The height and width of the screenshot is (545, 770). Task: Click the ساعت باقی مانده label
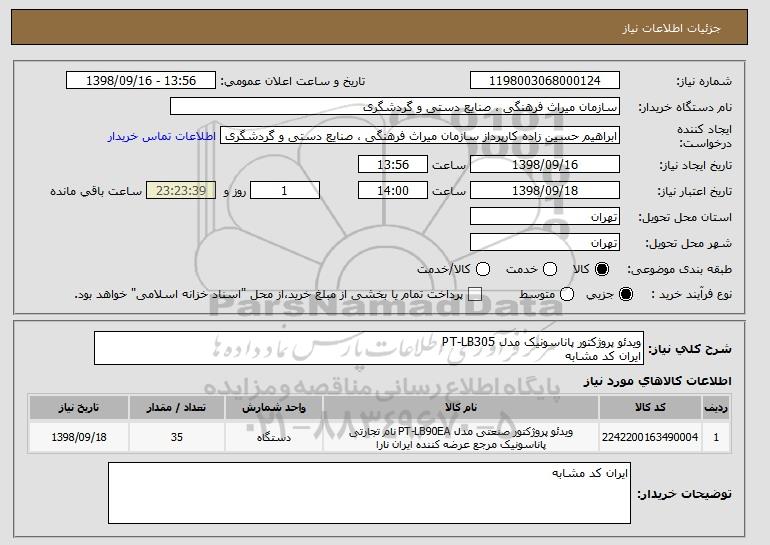(x=96, y=191)
